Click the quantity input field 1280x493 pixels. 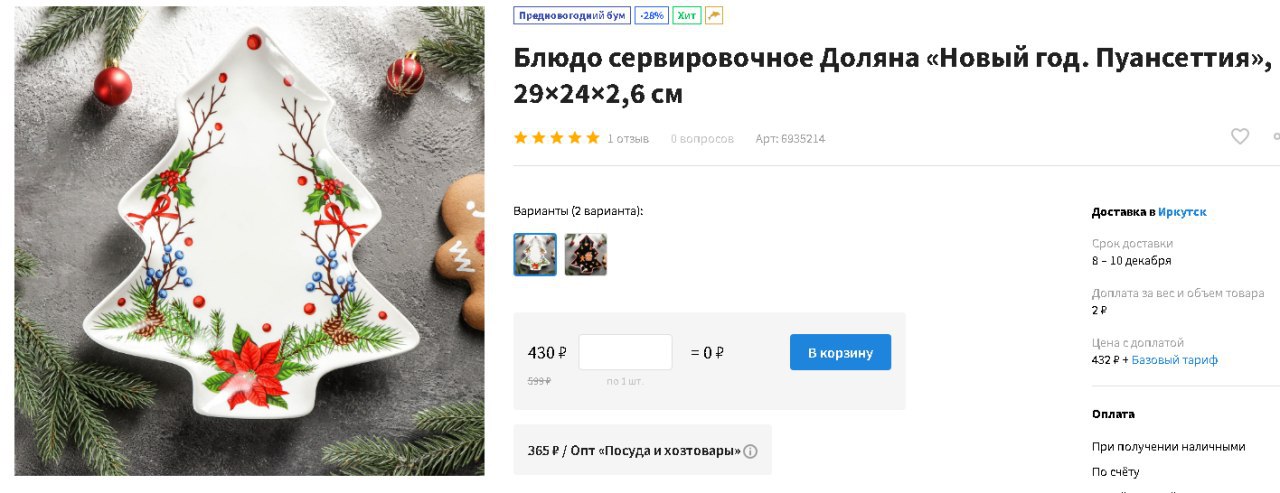click(626, 352)
